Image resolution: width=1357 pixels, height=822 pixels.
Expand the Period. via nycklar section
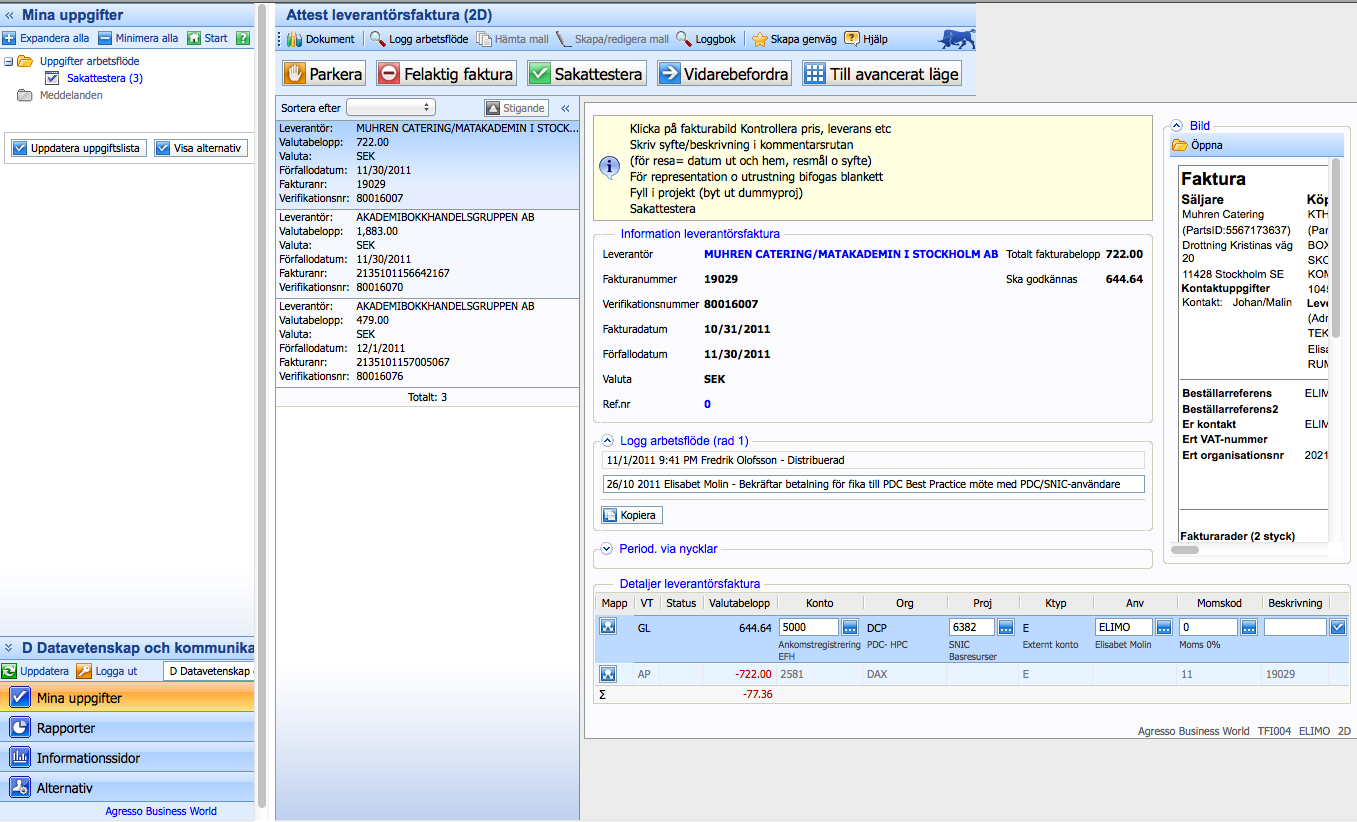click(x=607, y=548)
